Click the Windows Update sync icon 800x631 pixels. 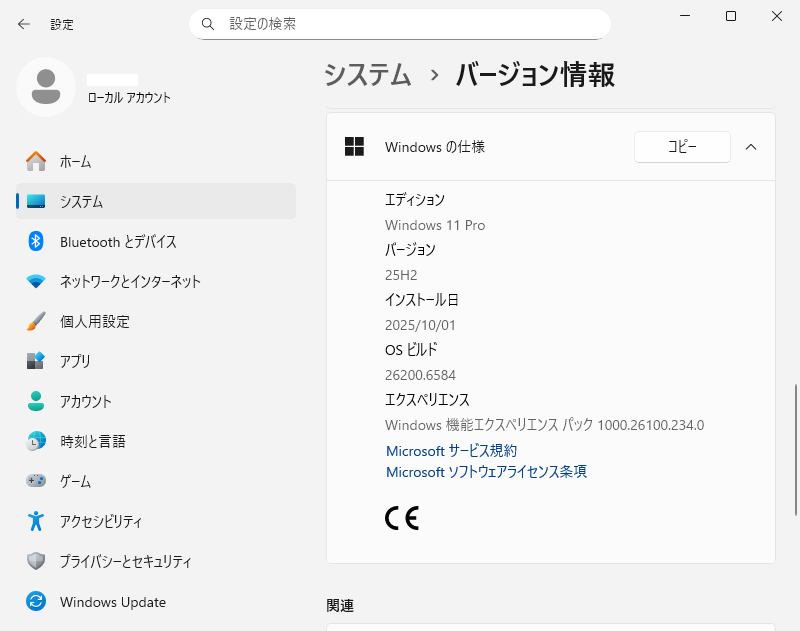(36, 602)
